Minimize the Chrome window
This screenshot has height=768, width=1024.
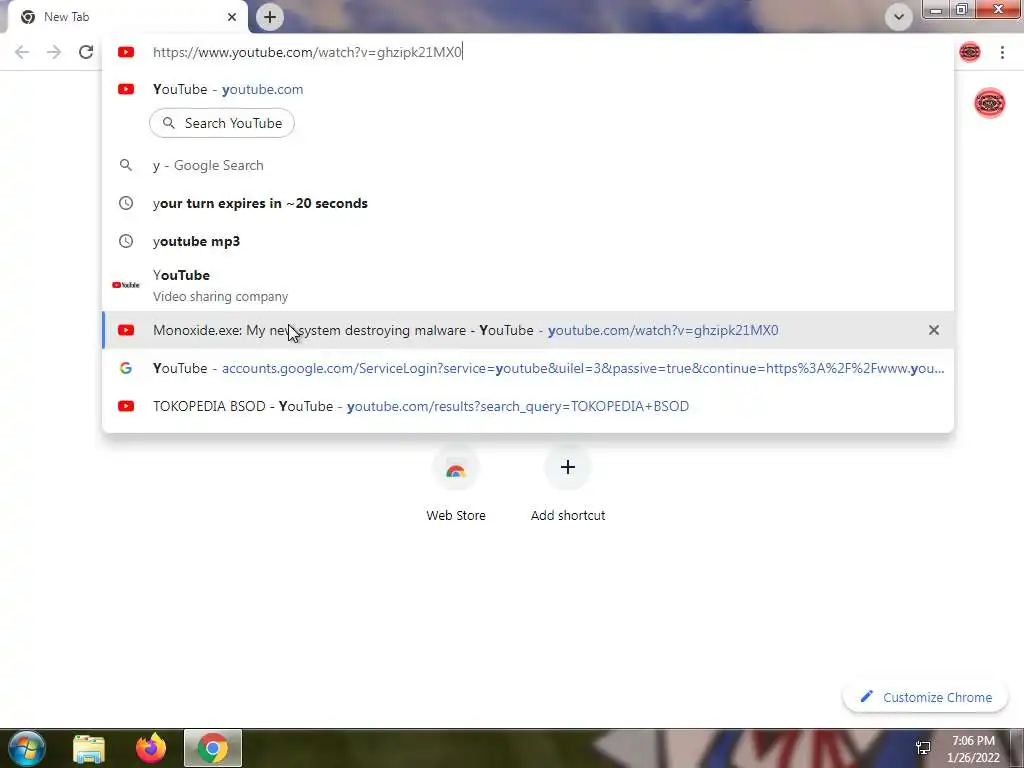click(936, 10)
